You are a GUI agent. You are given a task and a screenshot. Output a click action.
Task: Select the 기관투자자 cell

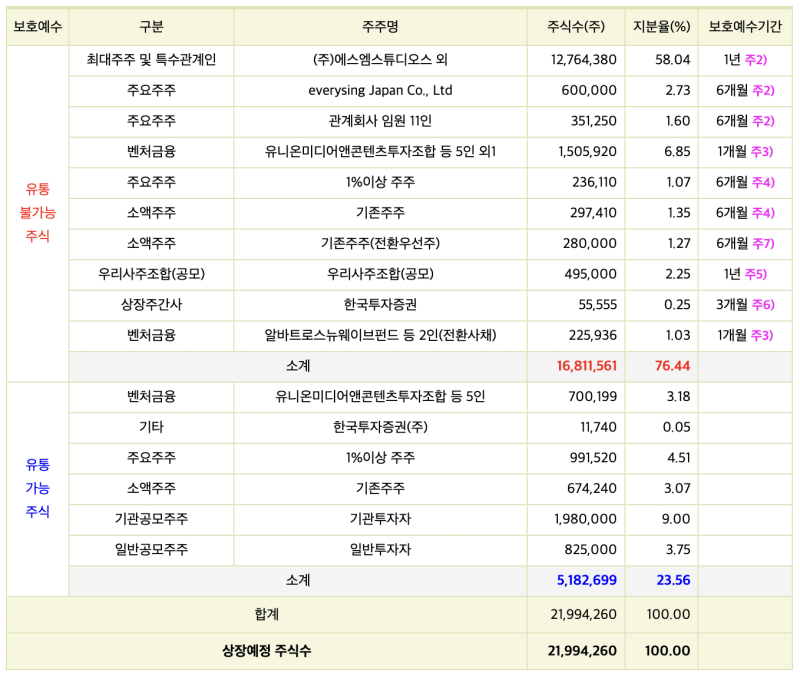click(x=380, y=519)
